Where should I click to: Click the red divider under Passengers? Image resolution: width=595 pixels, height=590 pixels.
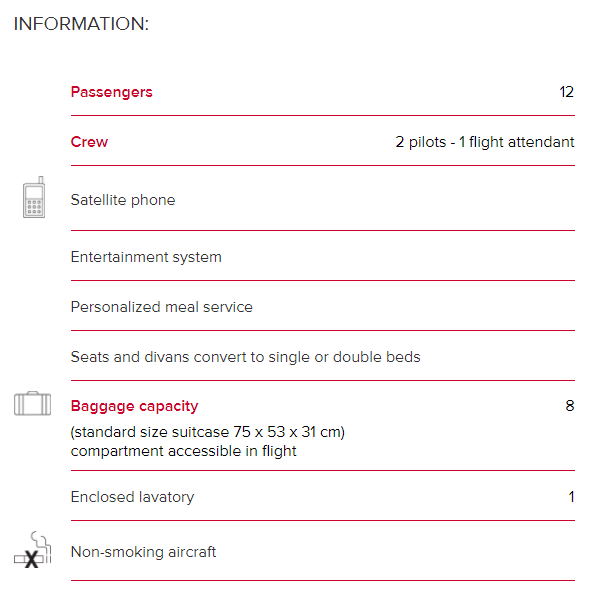323,115
